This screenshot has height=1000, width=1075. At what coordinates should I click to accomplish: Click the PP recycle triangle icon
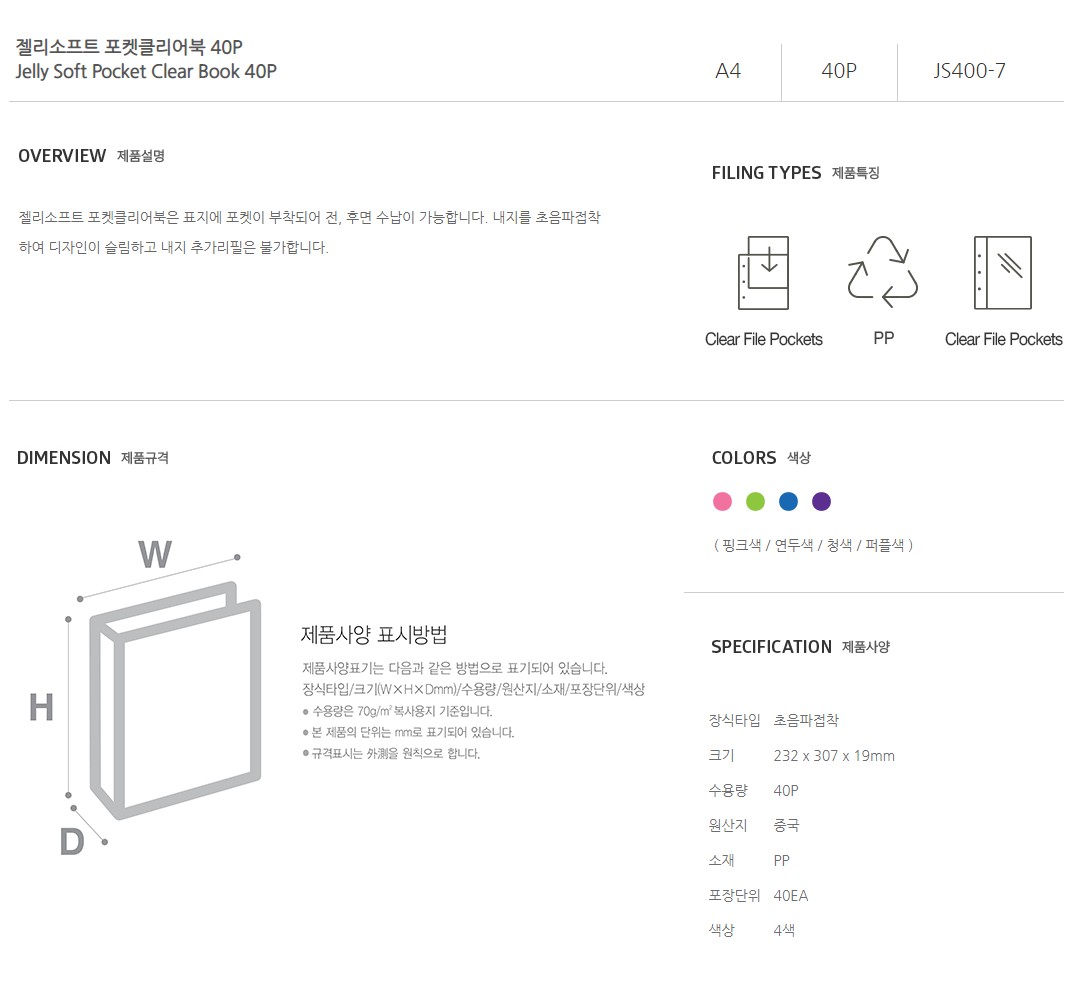(883, 270)
